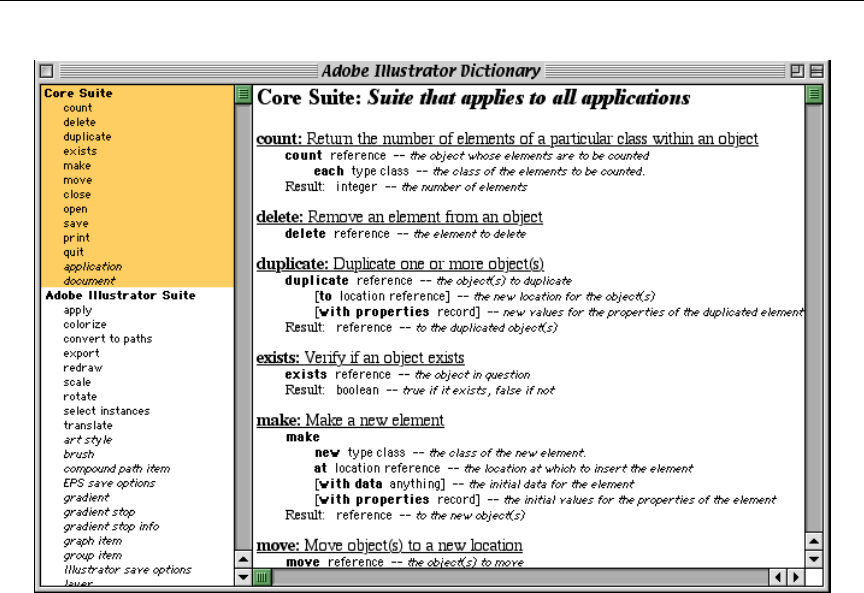Screen dimensions: 864x593
Task: Select 'duplicate' in Core Suite list
Action: (x=87, y=137)
